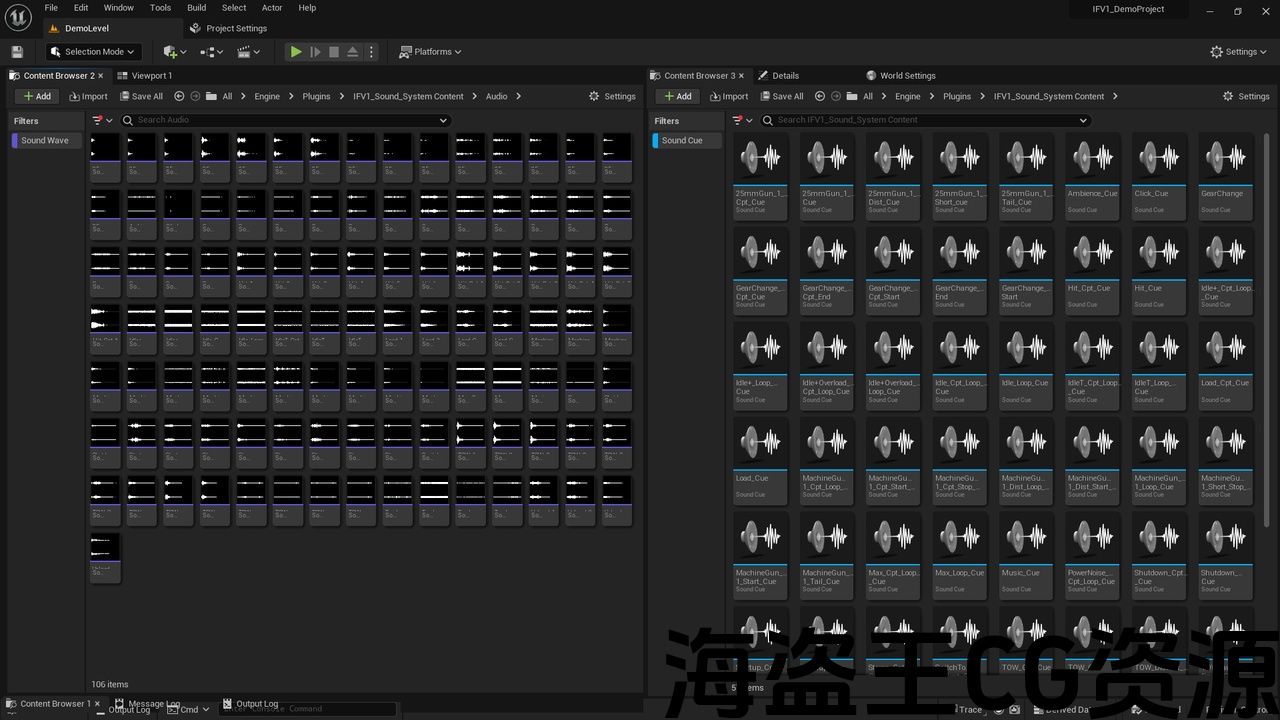
Task: Open the Build menu
Action: (196, 8)
